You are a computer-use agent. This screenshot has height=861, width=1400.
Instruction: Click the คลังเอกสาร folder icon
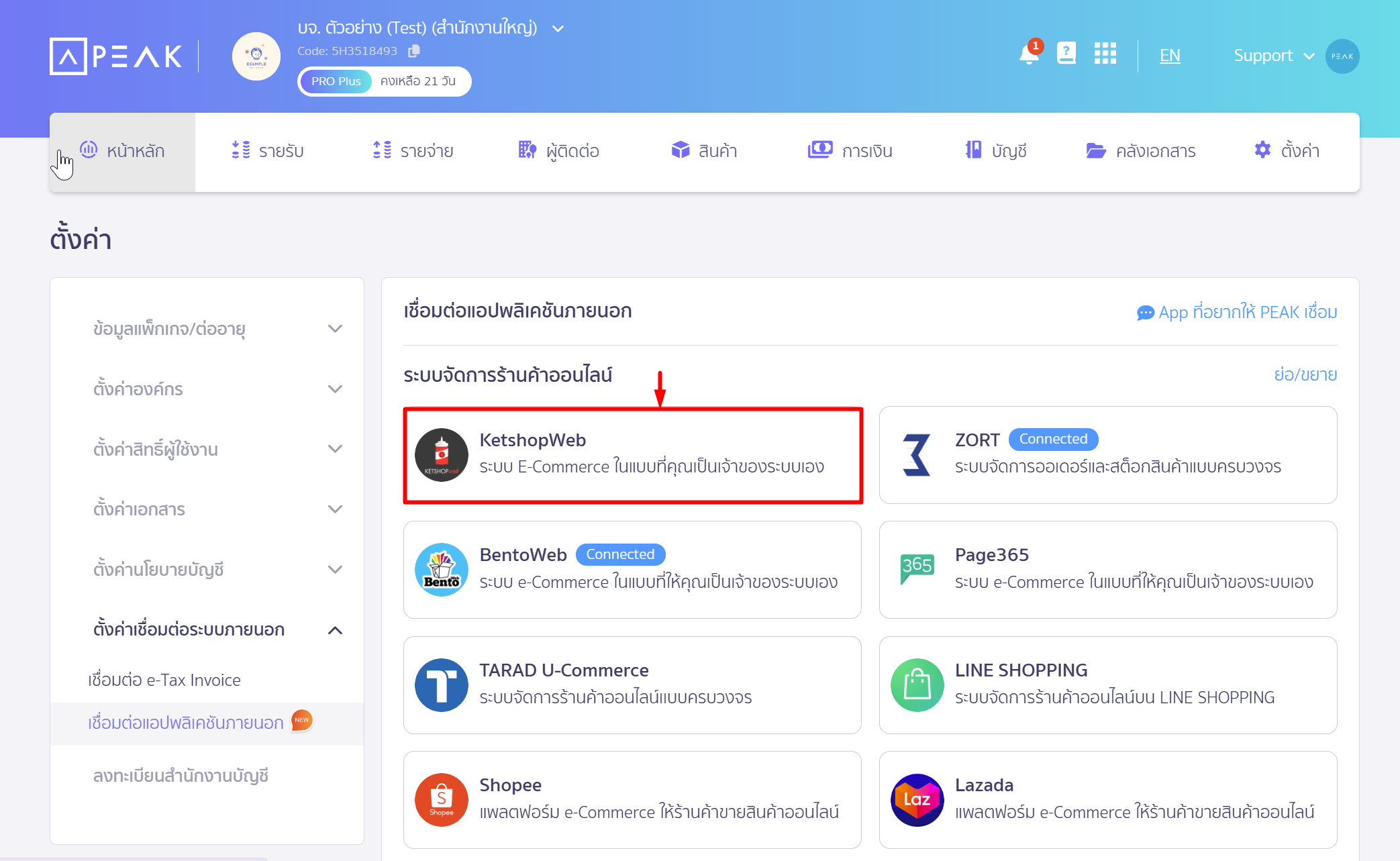[x=1096, y=150]
